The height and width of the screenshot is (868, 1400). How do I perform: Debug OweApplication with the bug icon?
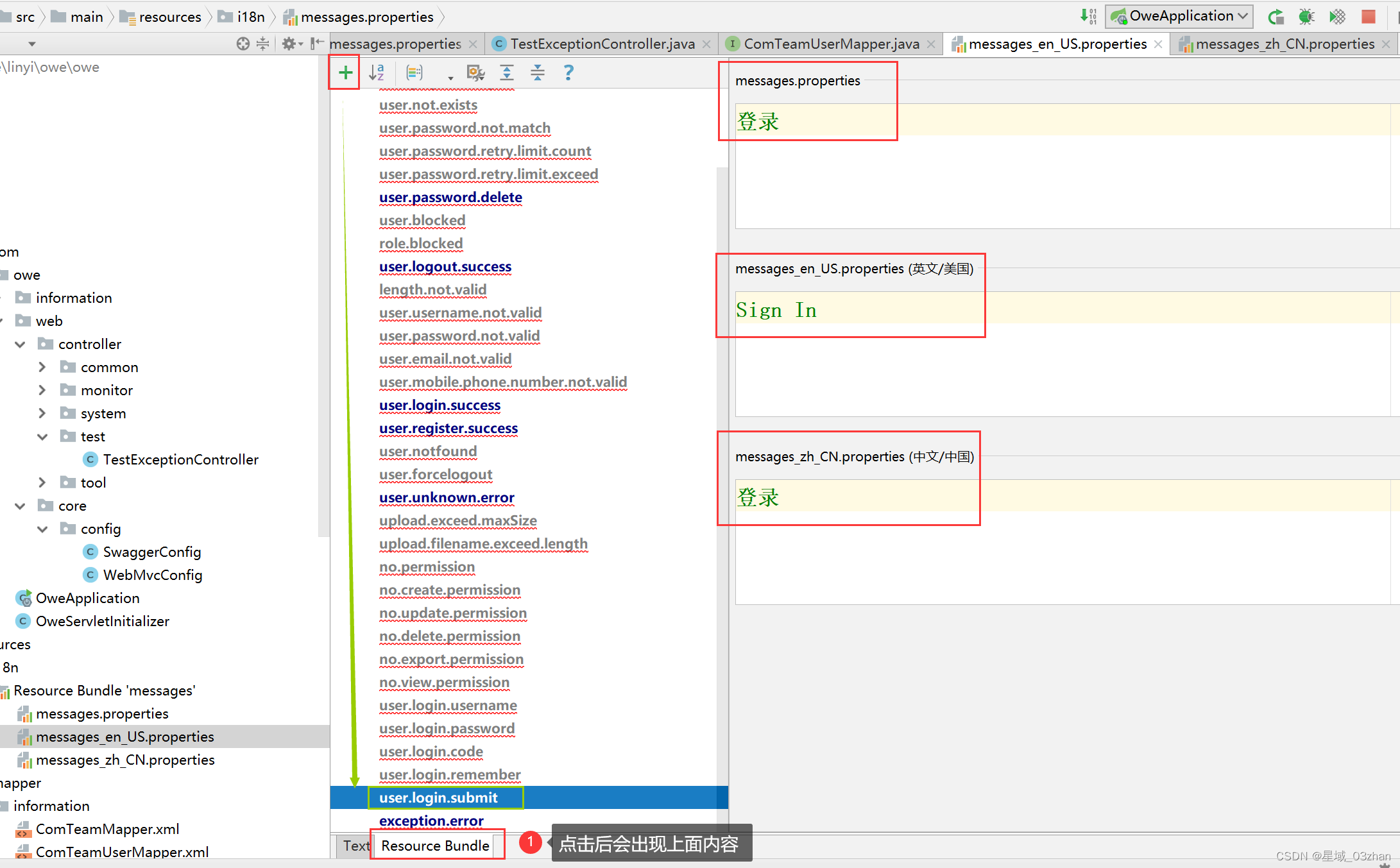tap(1306, 16)
